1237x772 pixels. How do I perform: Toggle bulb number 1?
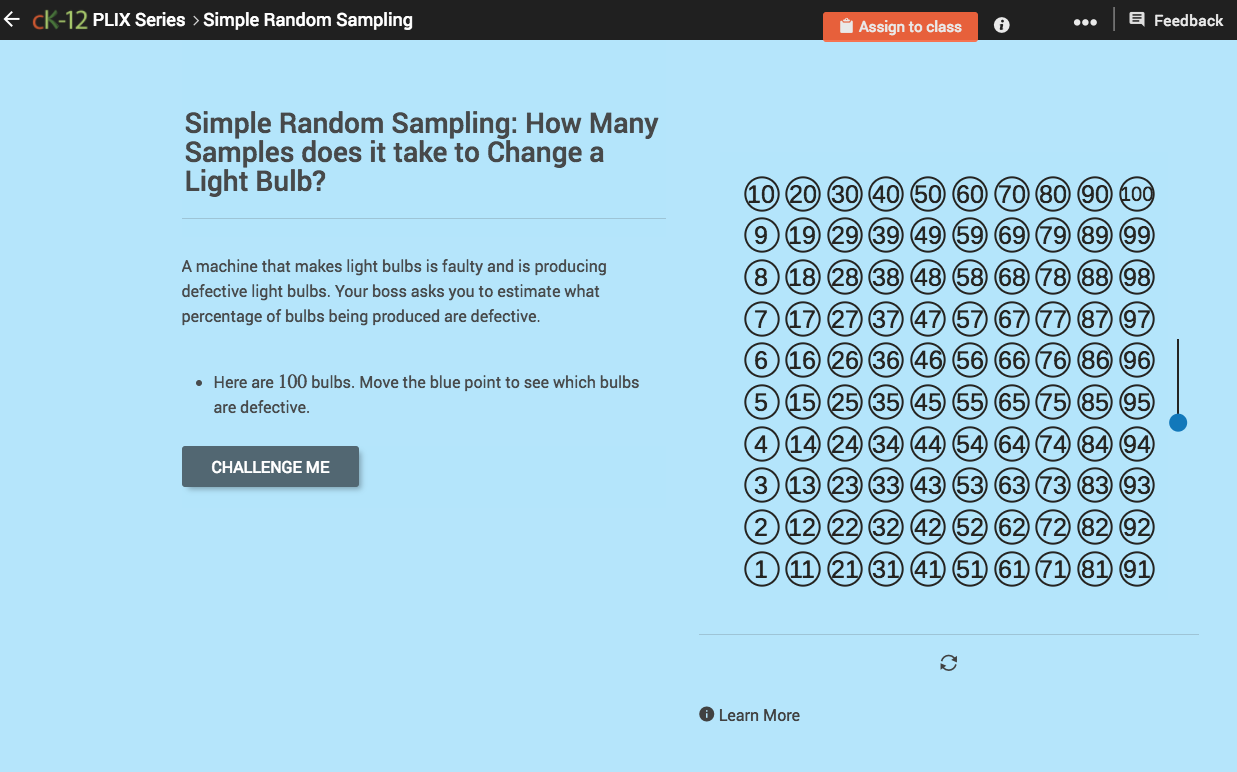point(761,569)
